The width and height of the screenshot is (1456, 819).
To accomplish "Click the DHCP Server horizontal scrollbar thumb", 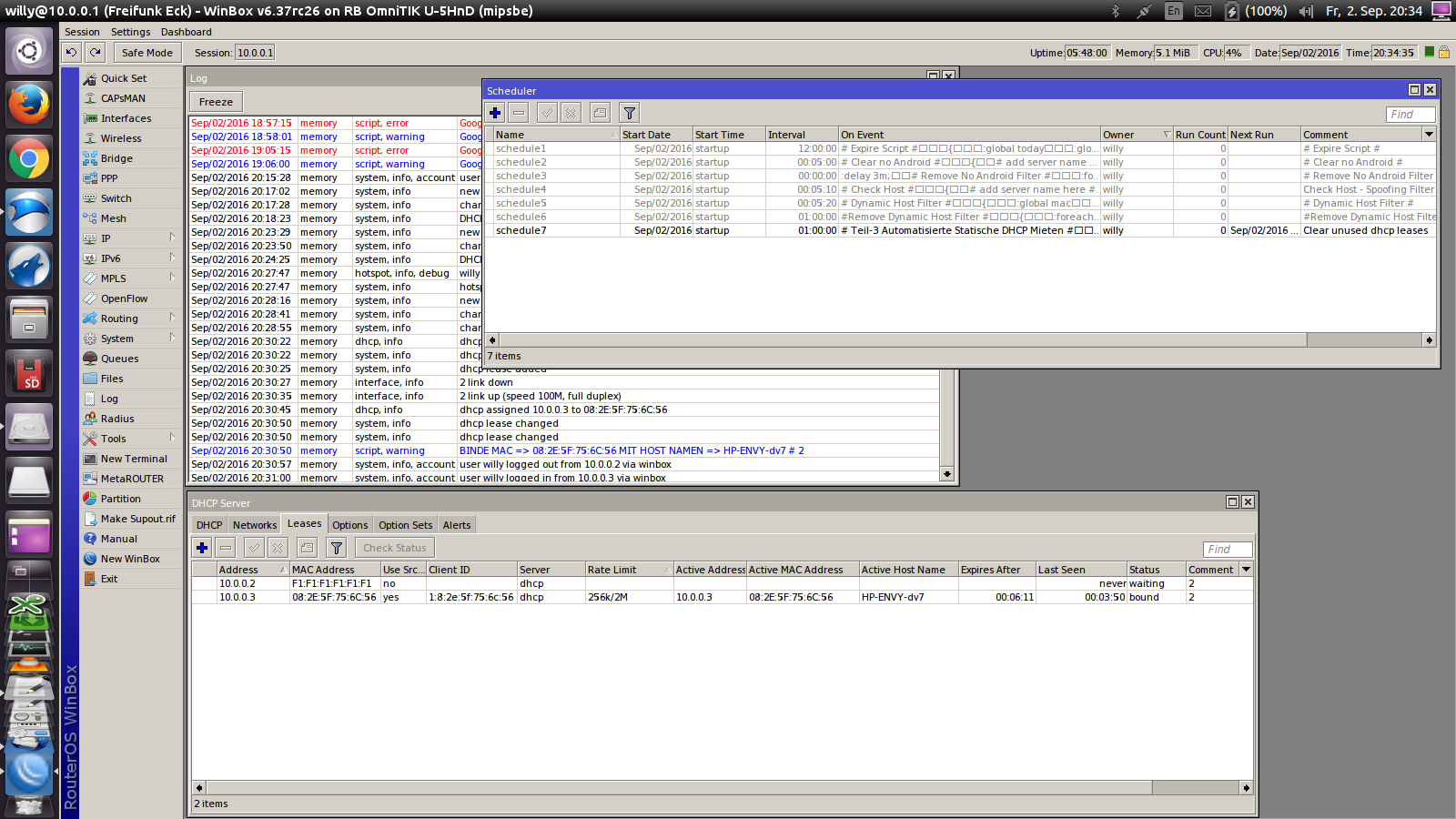I will pyautogui.click(x=681, y=787).
